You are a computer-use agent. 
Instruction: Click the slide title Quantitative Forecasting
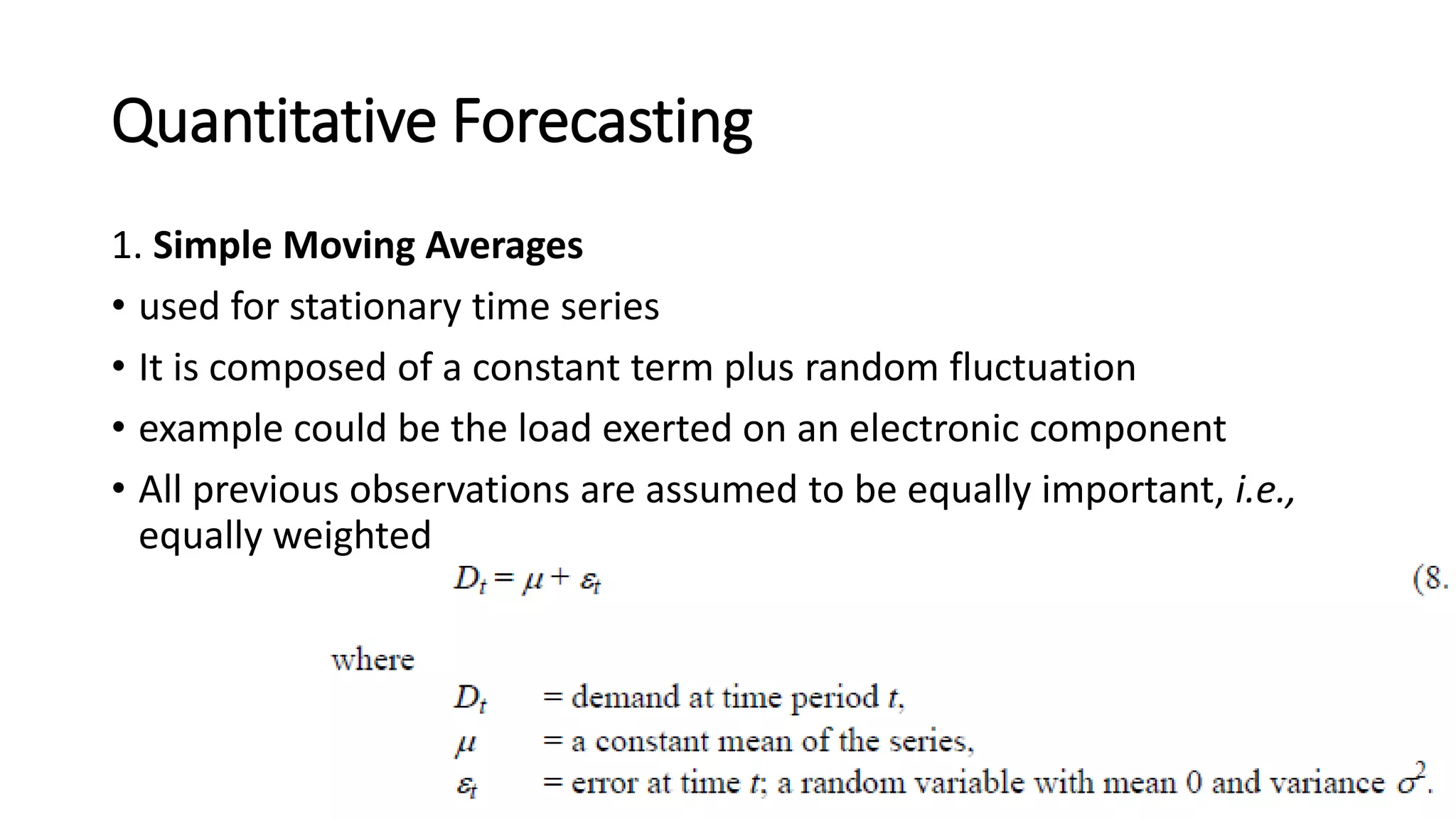tap(432, 122)
